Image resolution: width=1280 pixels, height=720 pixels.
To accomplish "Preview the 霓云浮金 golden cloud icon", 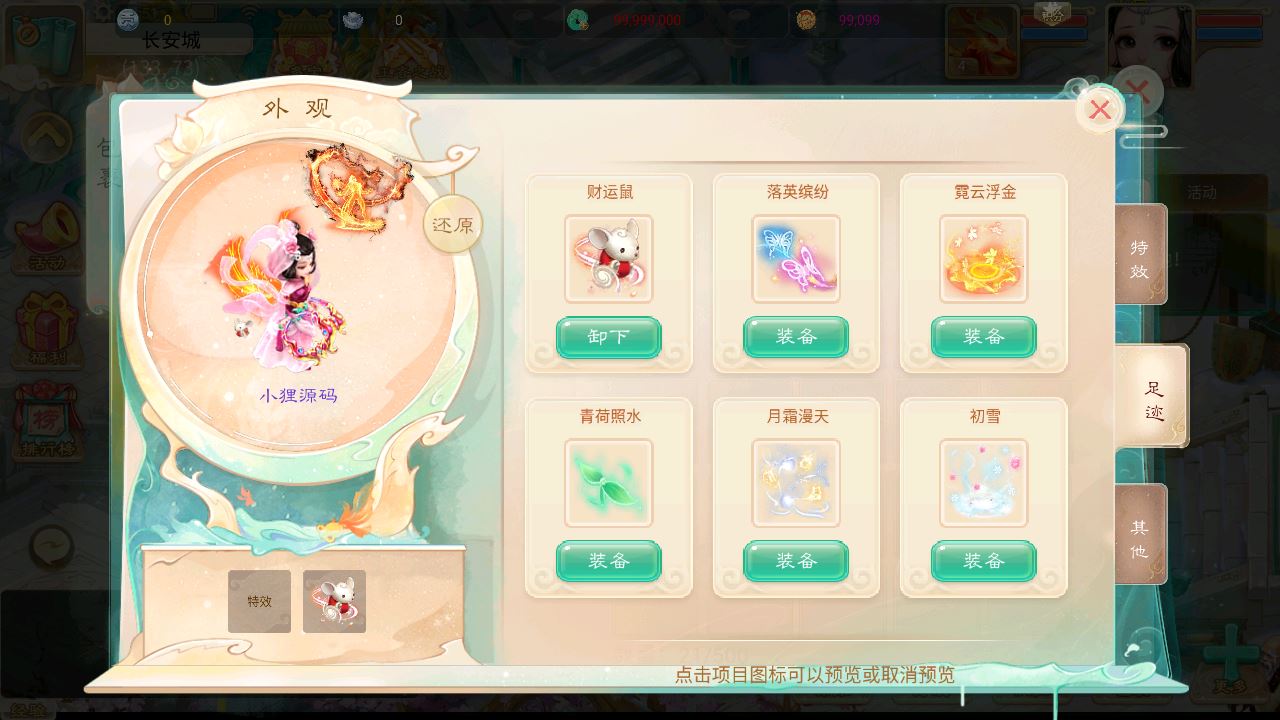I will (x=983, y=258).
